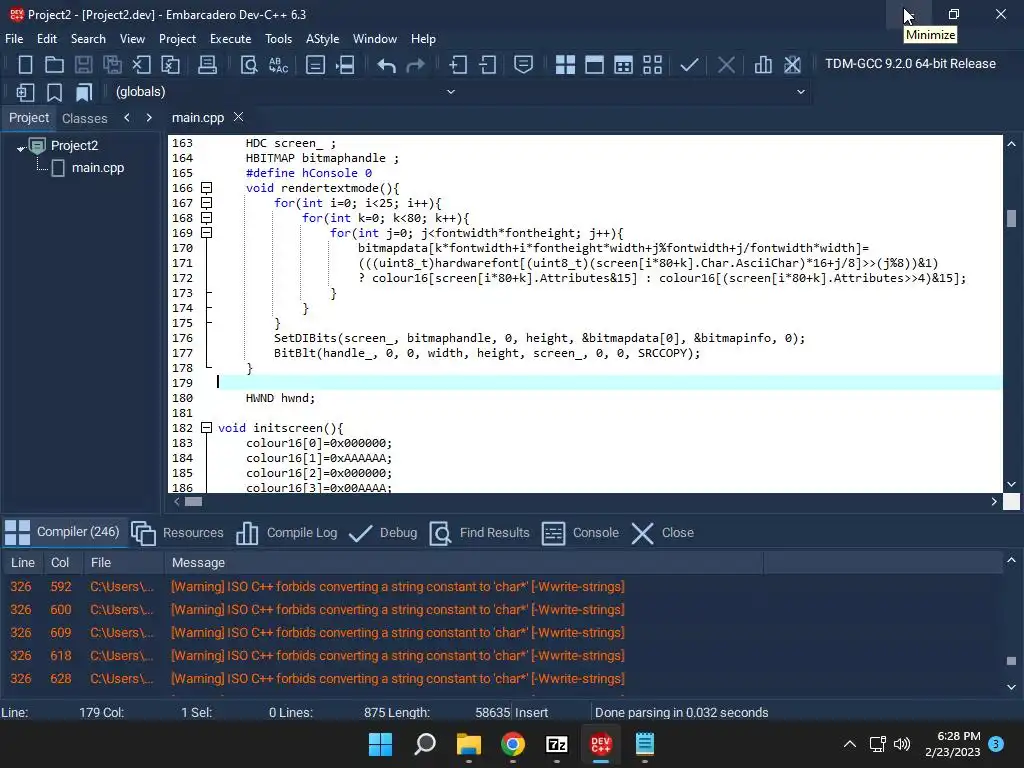The width and height of the screenshot is (1024, 768).
Task: Open the Tools menu
Action: click(278, 39)
